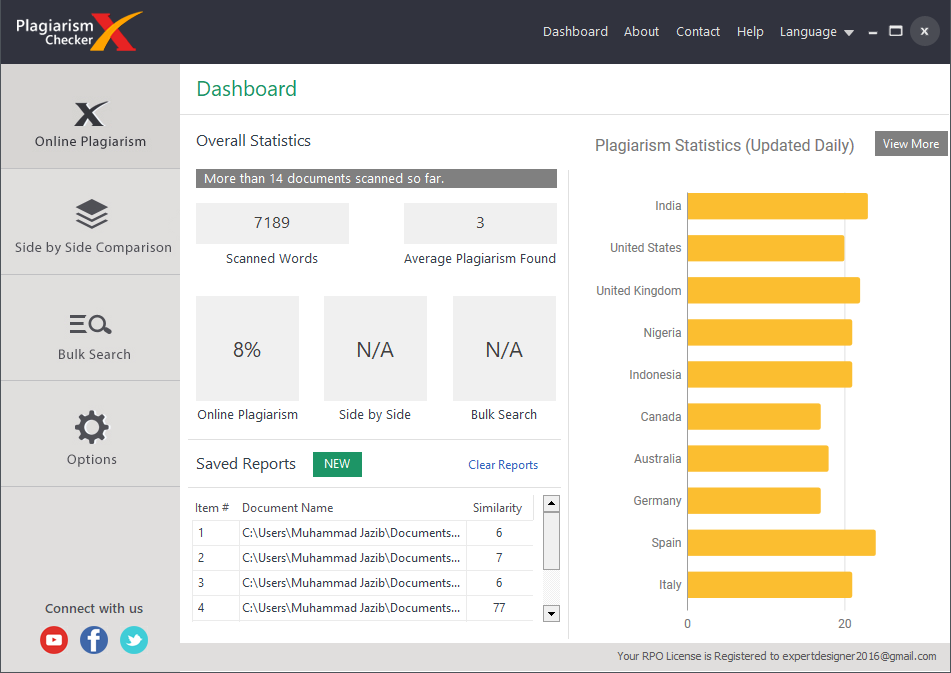Image resolution: width=951 pixels, height=673 pixels.
Task: Open the Bulk Search magnifier icon
Action: [x=90, y=324]
